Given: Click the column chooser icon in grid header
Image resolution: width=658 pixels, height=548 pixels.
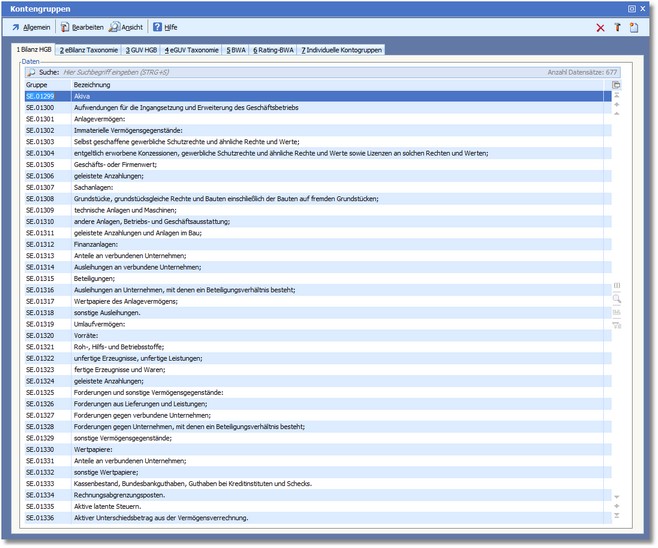Looking at the screenshot, I should click(x=616, y=85).
